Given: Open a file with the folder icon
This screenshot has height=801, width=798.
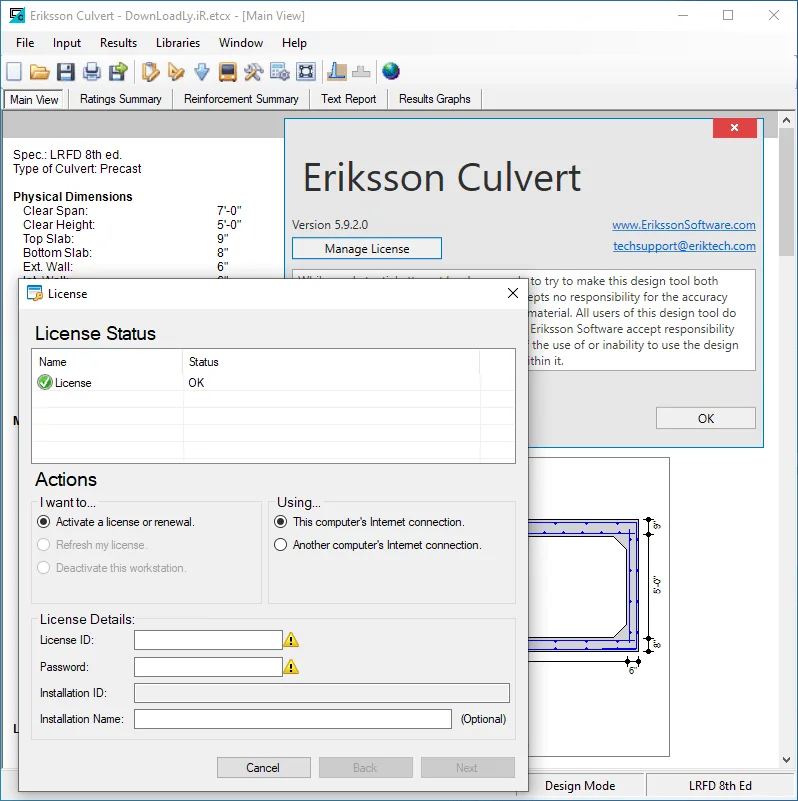Looking at the screenshot, I should tap(39, 72).
